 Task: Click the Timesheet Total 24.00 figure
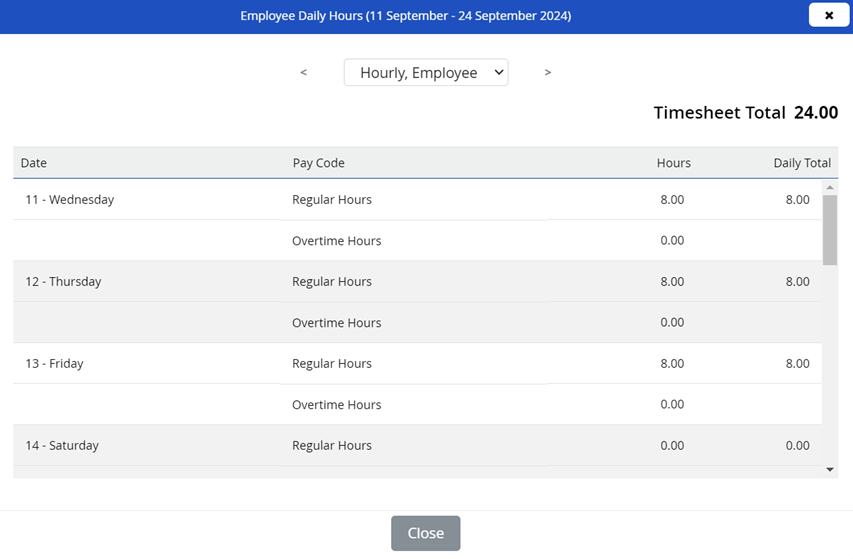tap(815, 113)
